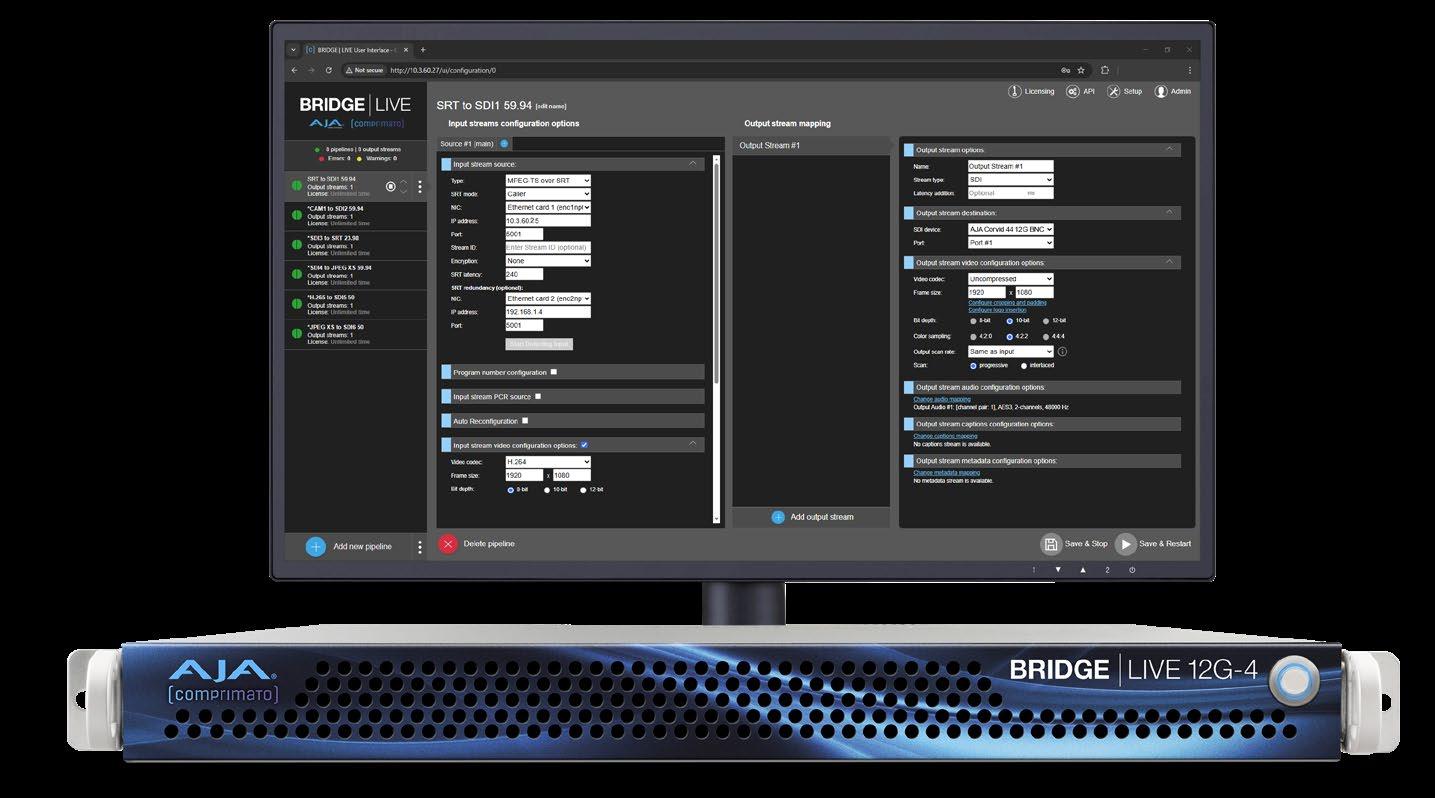Open Change metadata mapping link
The image size is (1435, 798).
point(946,473)
